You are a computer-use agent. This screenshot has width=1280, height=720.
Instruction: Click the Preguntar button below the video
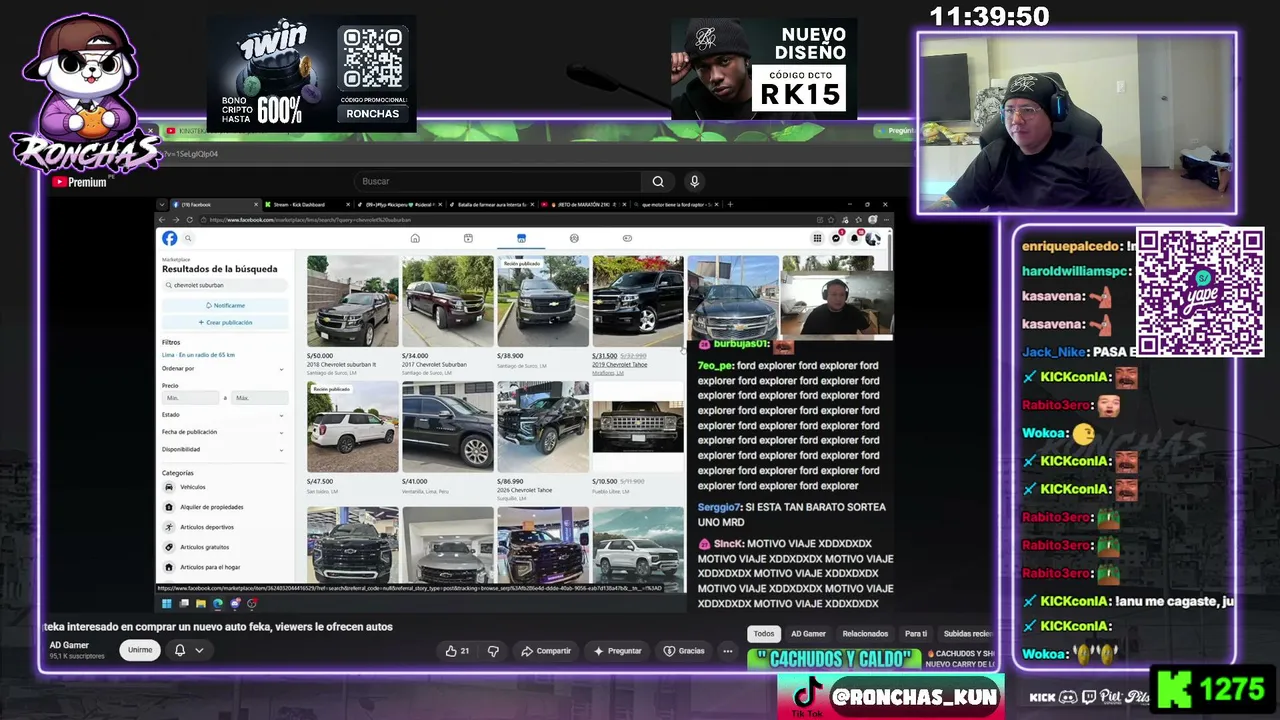(x=617, y=651)
